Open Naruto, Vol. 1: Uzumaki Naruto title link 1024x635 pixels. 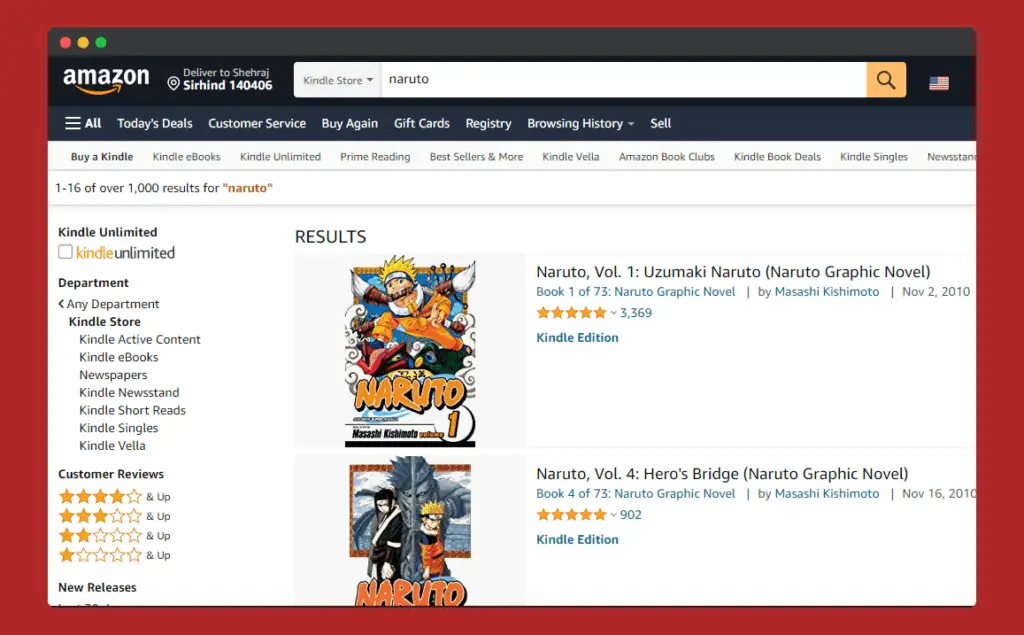tap(733, 272)
